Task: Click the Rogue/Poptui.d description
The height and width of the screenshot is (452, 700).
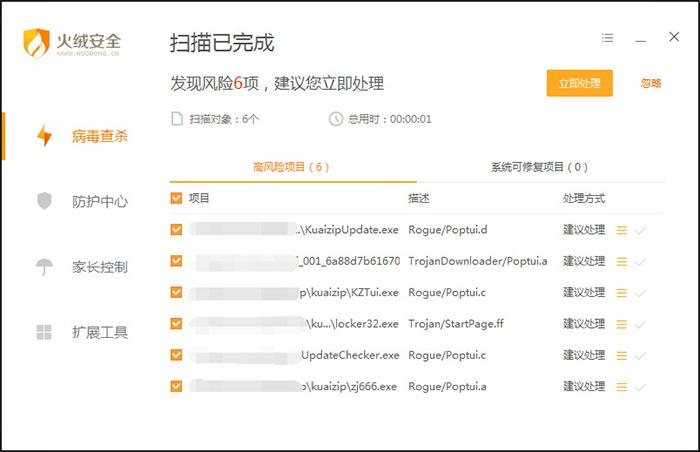Action: tap(448, 230)
